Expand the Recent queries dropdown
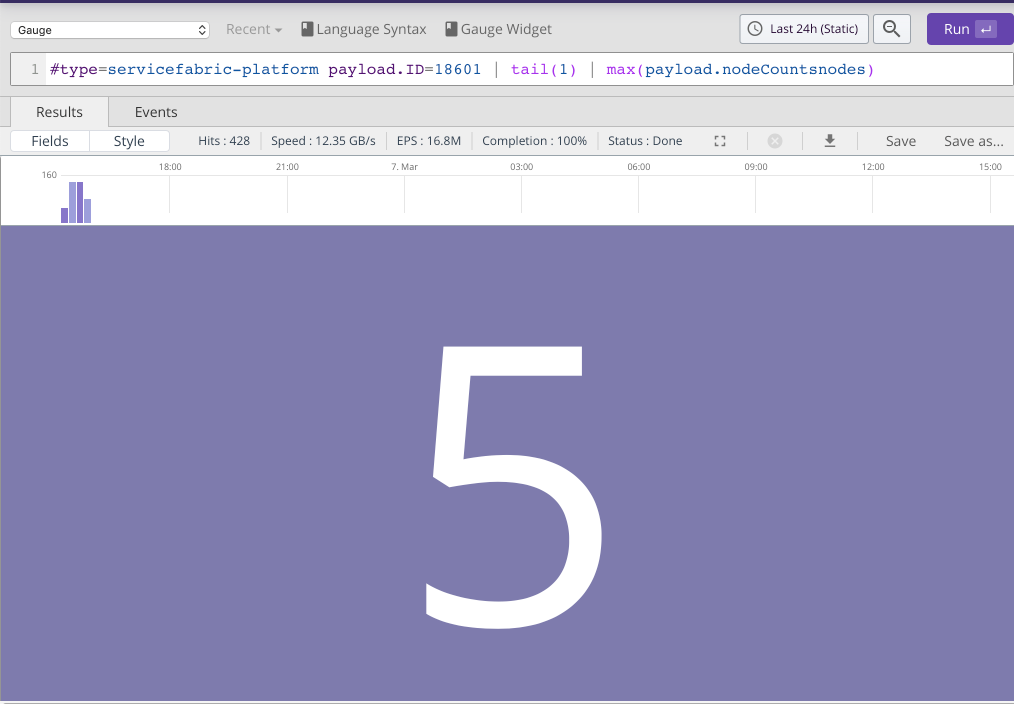Screen dimensions: 1014x704 coord(254,29)
